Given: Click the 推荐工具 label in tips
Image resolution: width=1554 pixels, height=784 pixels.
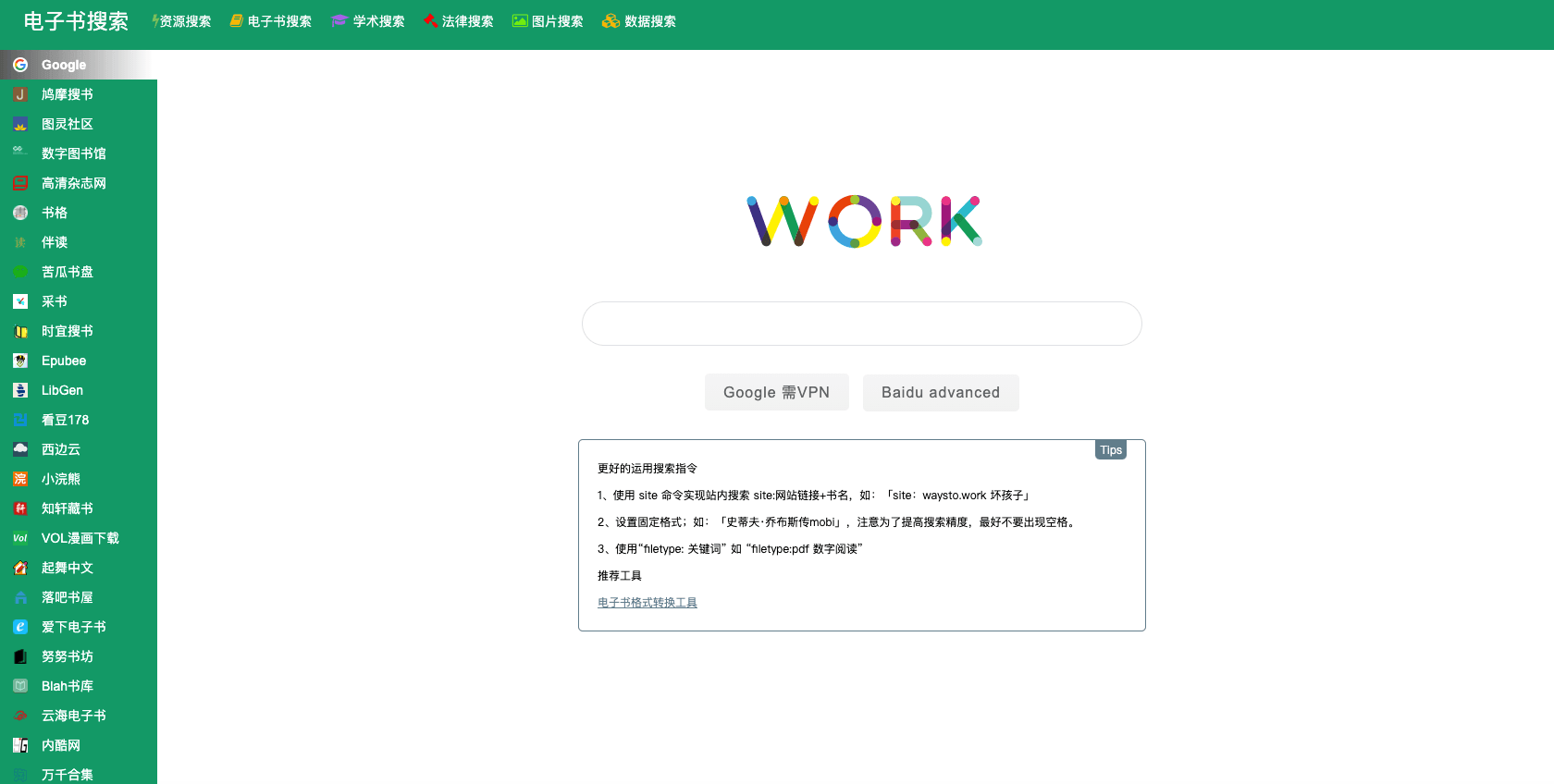Looking at the screenshot, I should (620, 576).
